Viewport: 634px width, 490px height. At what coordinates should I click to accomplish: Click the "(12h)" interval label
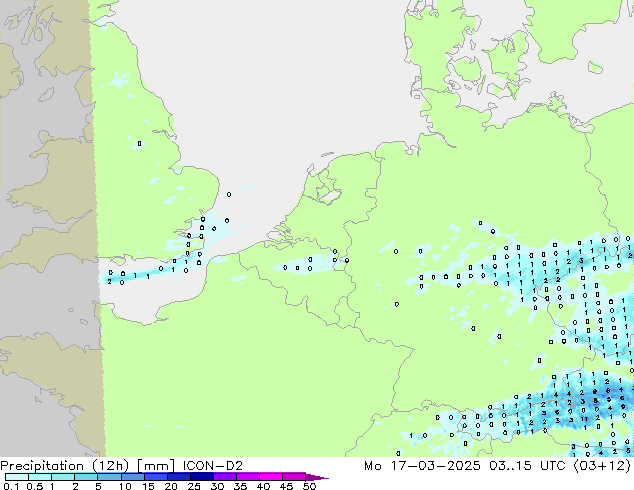pyautogui.click(x=110, y=466)
